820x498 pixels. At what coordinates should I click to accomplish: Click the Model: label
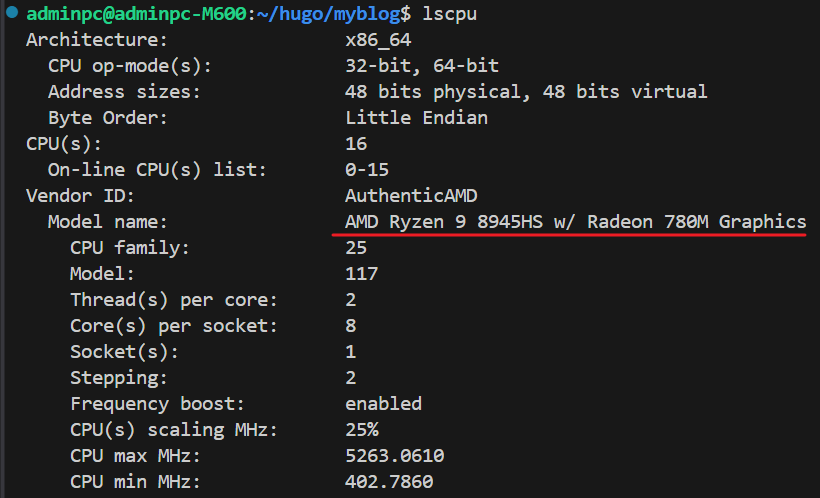pos(102,274)
